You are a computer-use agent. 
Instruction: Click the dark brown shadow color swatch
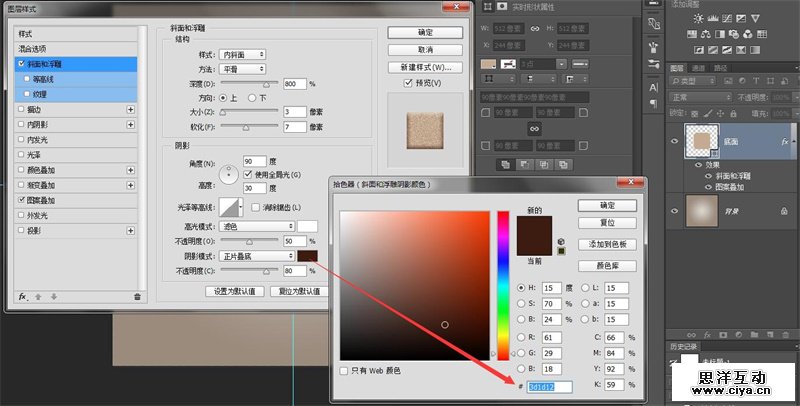(307, 256)
